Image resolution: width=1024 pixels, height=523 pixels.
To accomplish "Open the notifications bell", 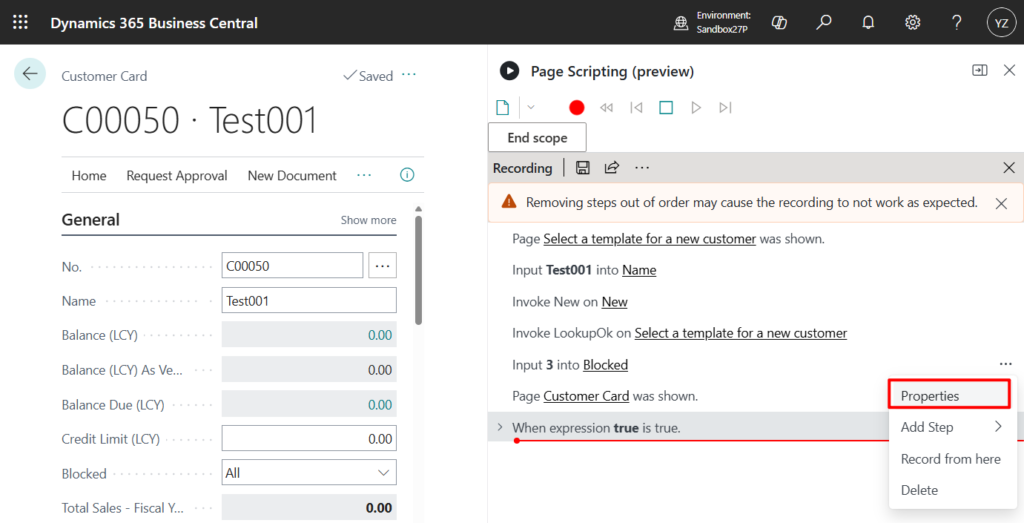I will 868,22.
